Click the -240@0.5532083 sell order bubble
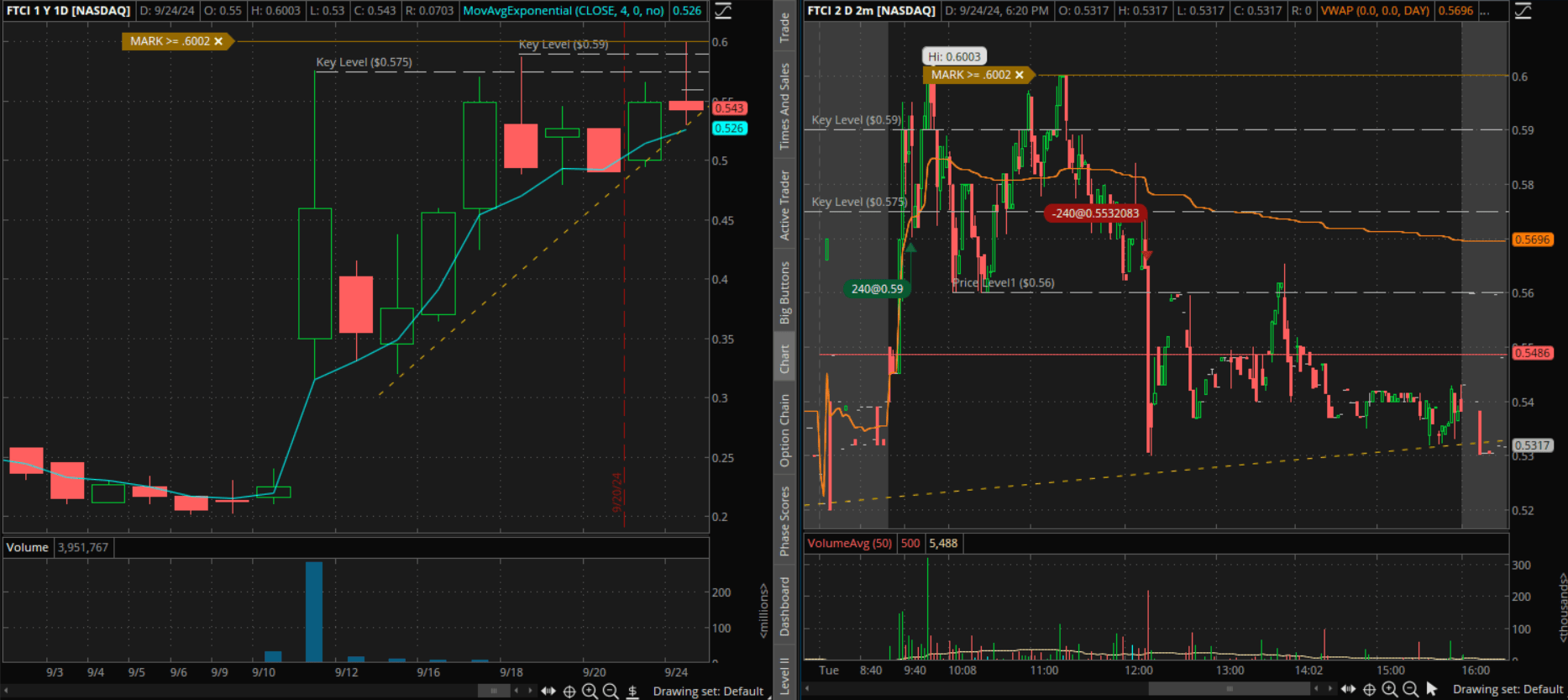 click(1095, 213)
